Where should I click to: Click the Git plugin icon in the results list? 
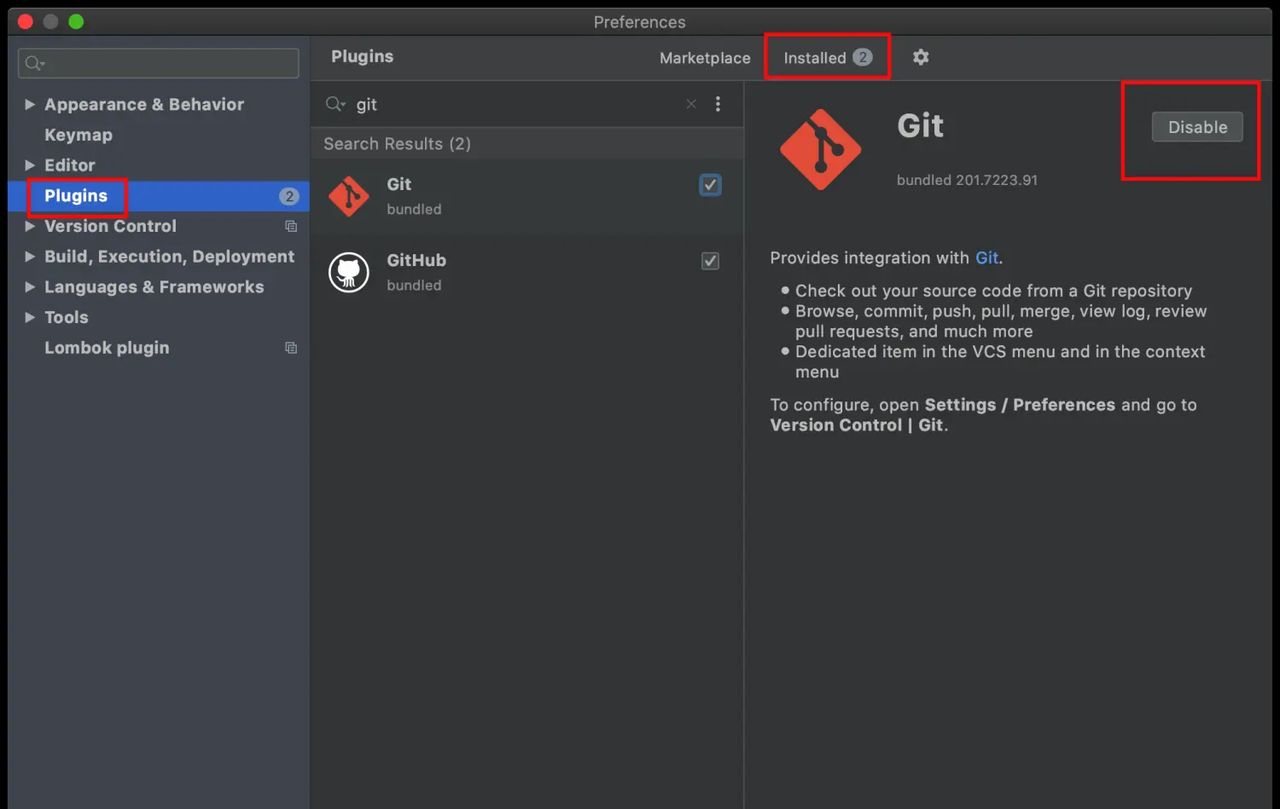pos(349,196)
